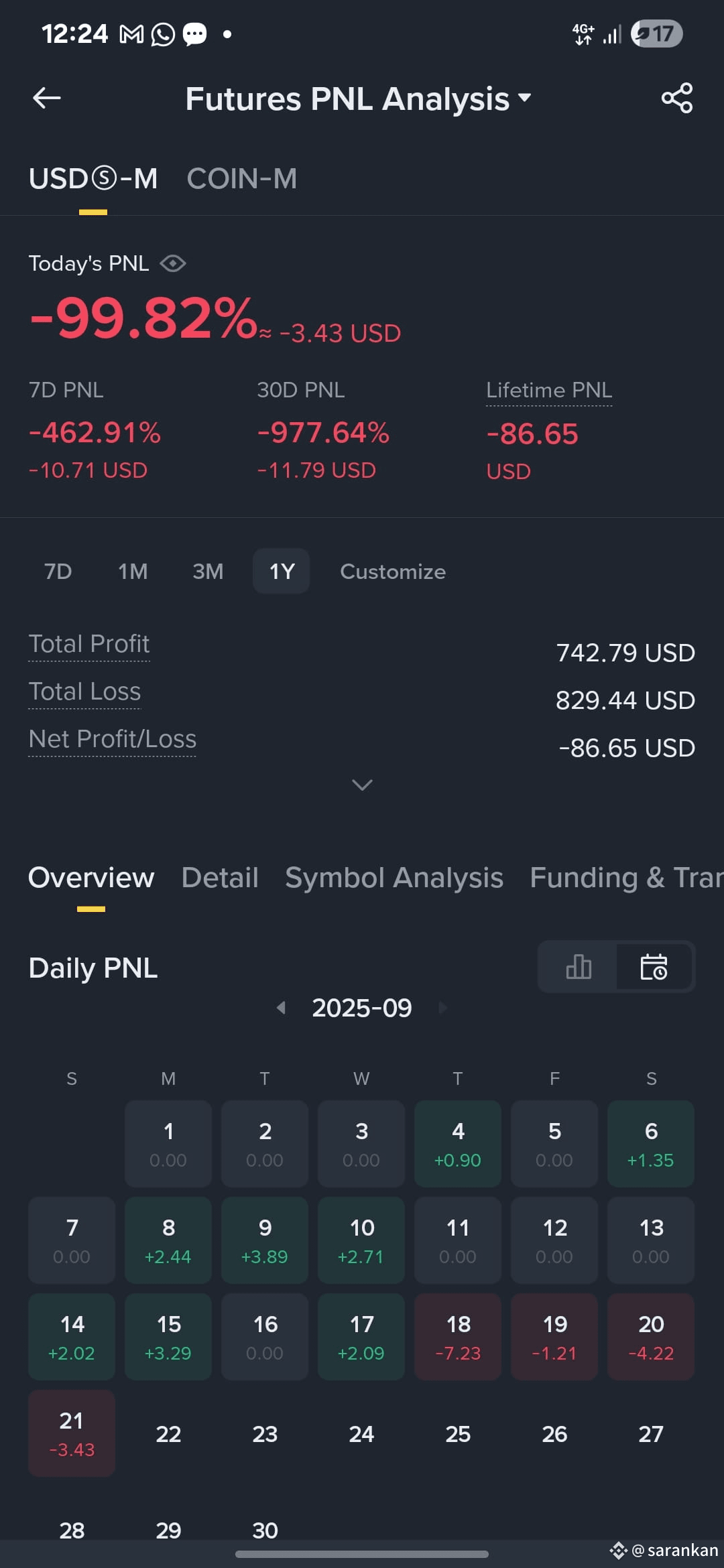Open Symbol Analysis tab

[394, 878]
